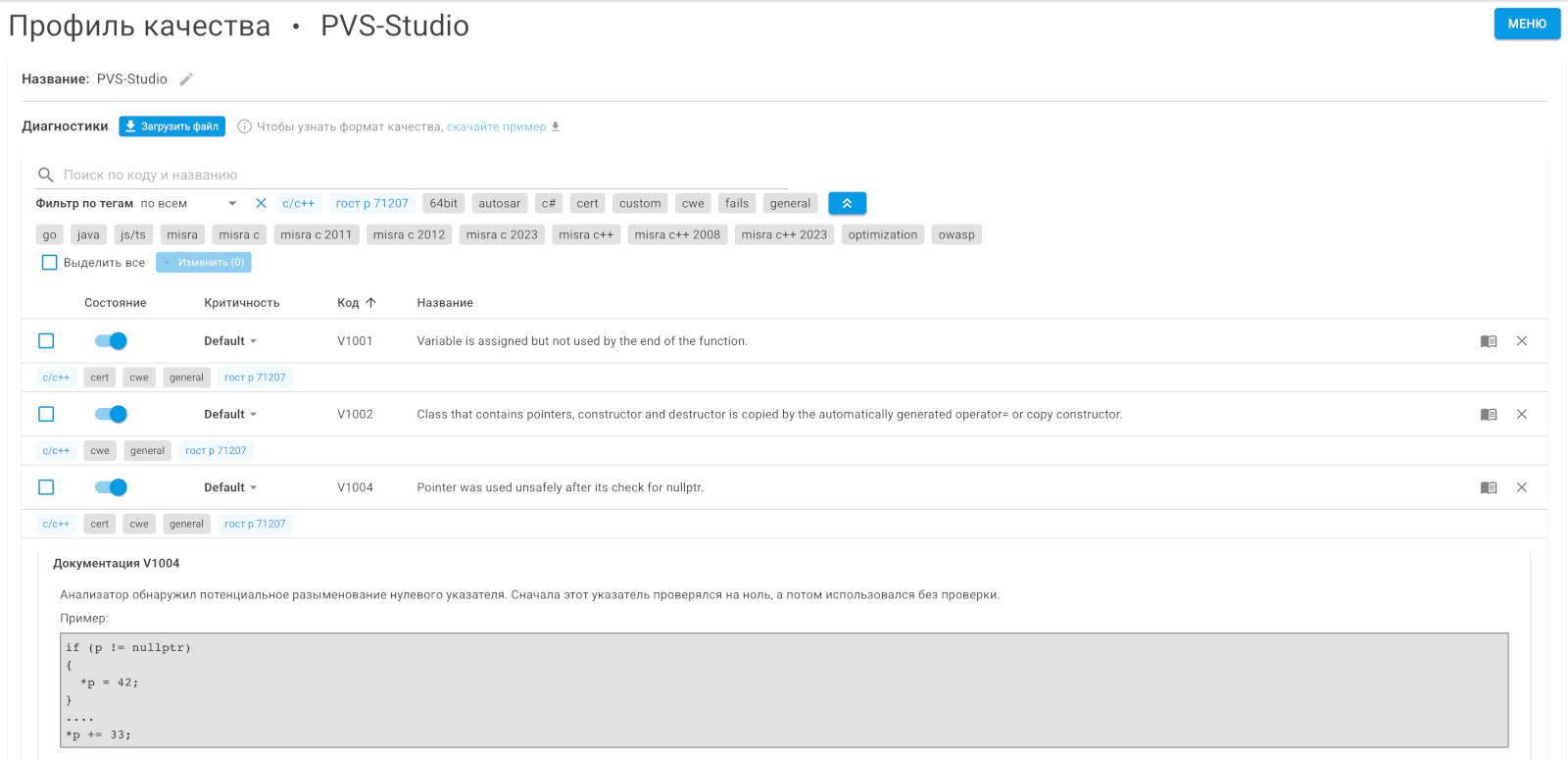Remove diagnostic V1001 with its X icon
Screen dimensions: 1568x760
coord(1522,341)
